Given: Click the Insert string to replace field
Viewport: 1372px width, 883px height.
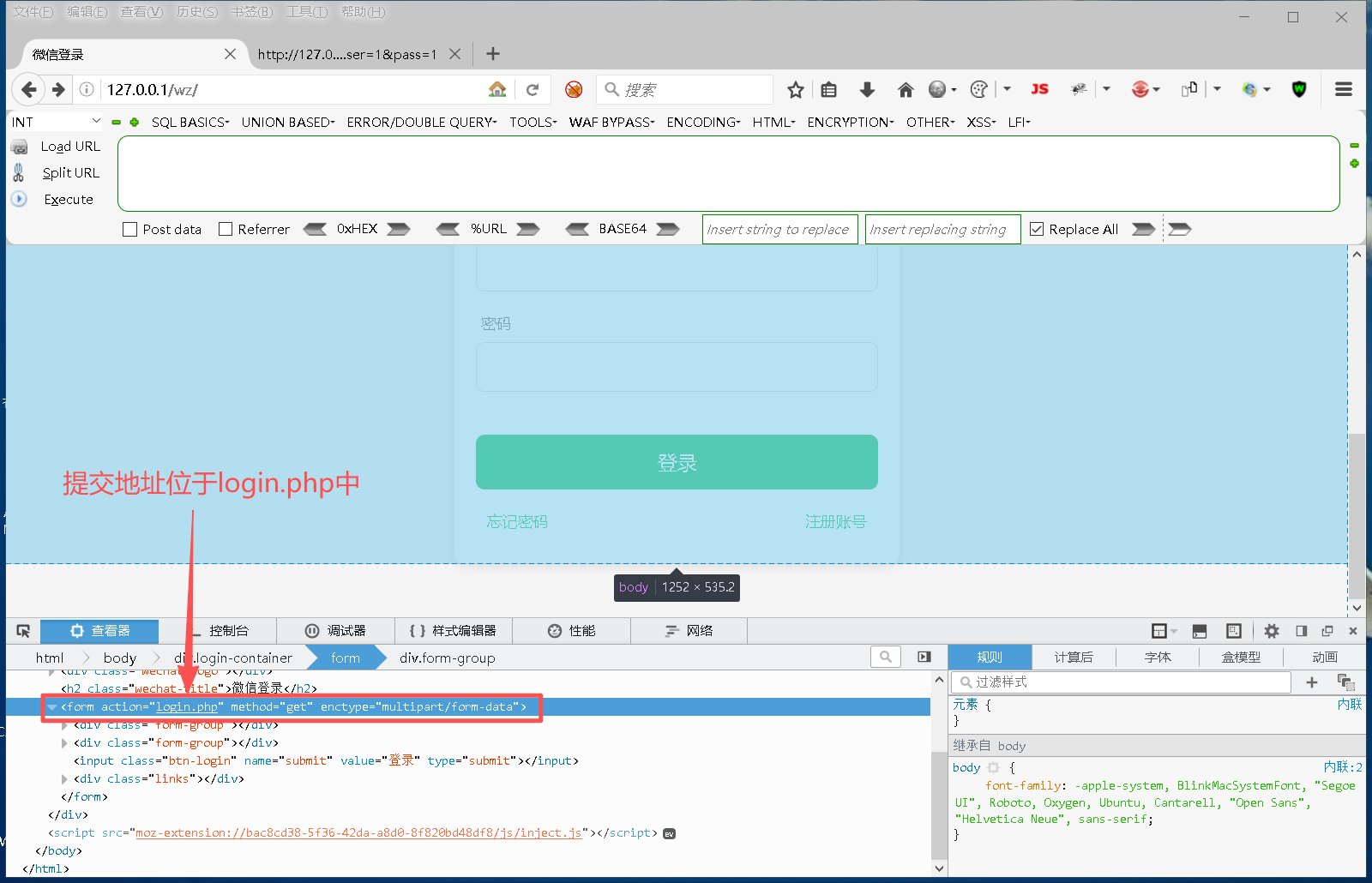Looking at the screenshot, I should click(x=780, y=229).
